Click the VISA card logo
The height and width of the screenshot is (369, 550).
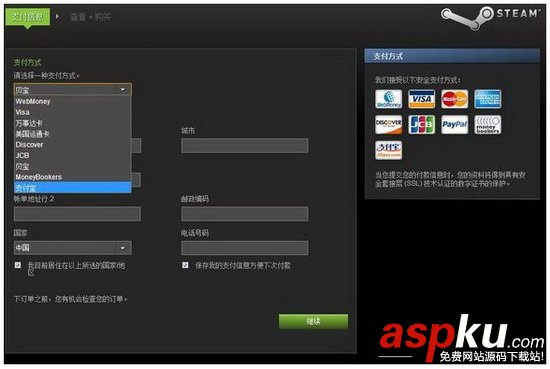pos(421,99)
